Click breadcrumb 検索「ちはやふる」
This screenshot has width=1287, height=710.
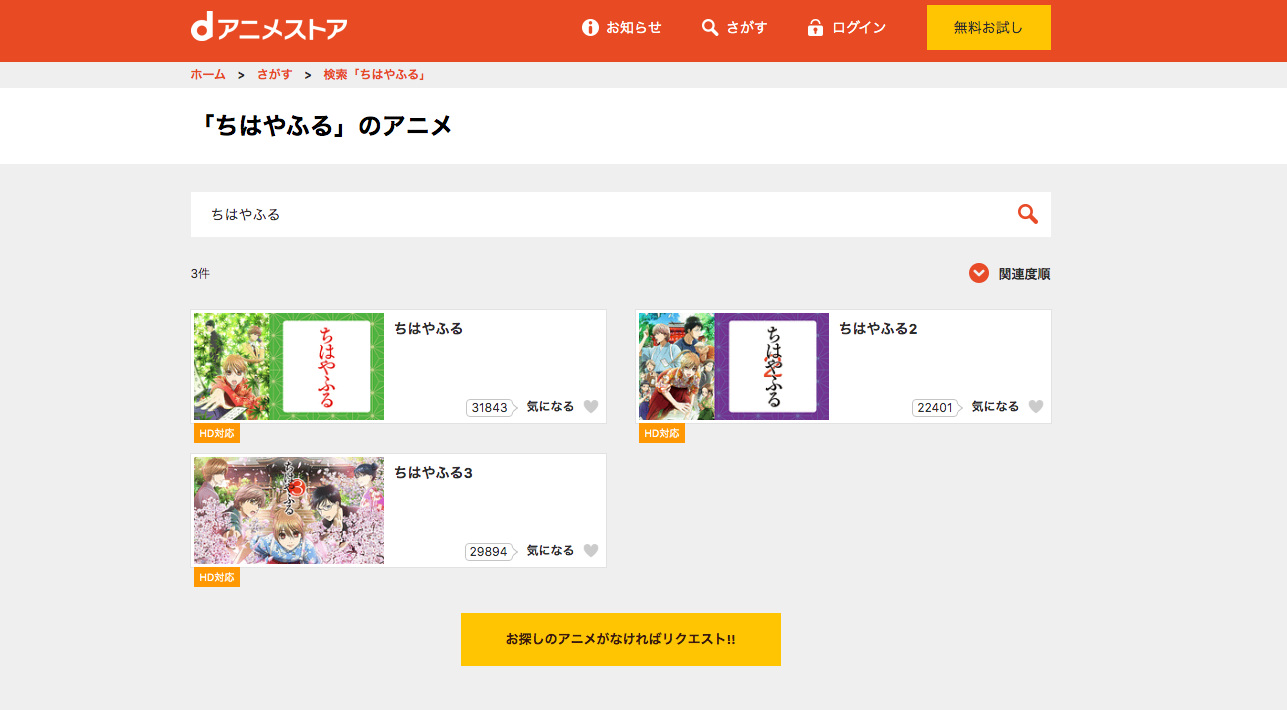[376, 75]
